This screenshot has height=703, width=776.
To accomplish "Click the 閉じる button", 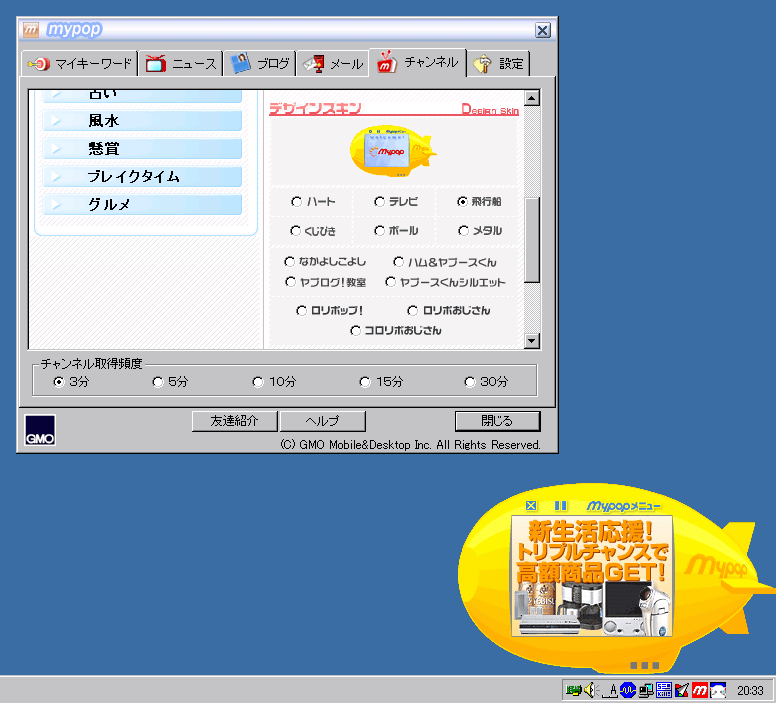I will point(497,421).
